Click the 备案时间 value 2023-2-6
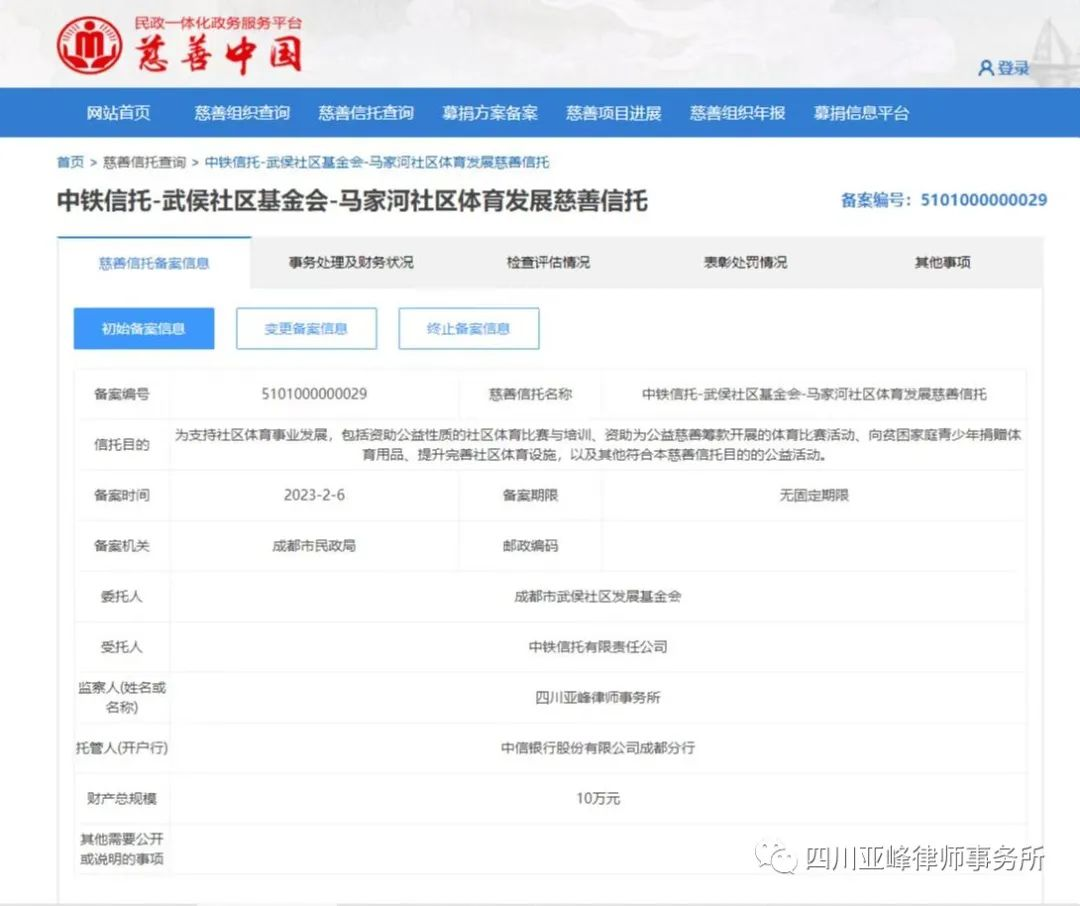Viewport: 1080px width, 906px height. (314, 495)
